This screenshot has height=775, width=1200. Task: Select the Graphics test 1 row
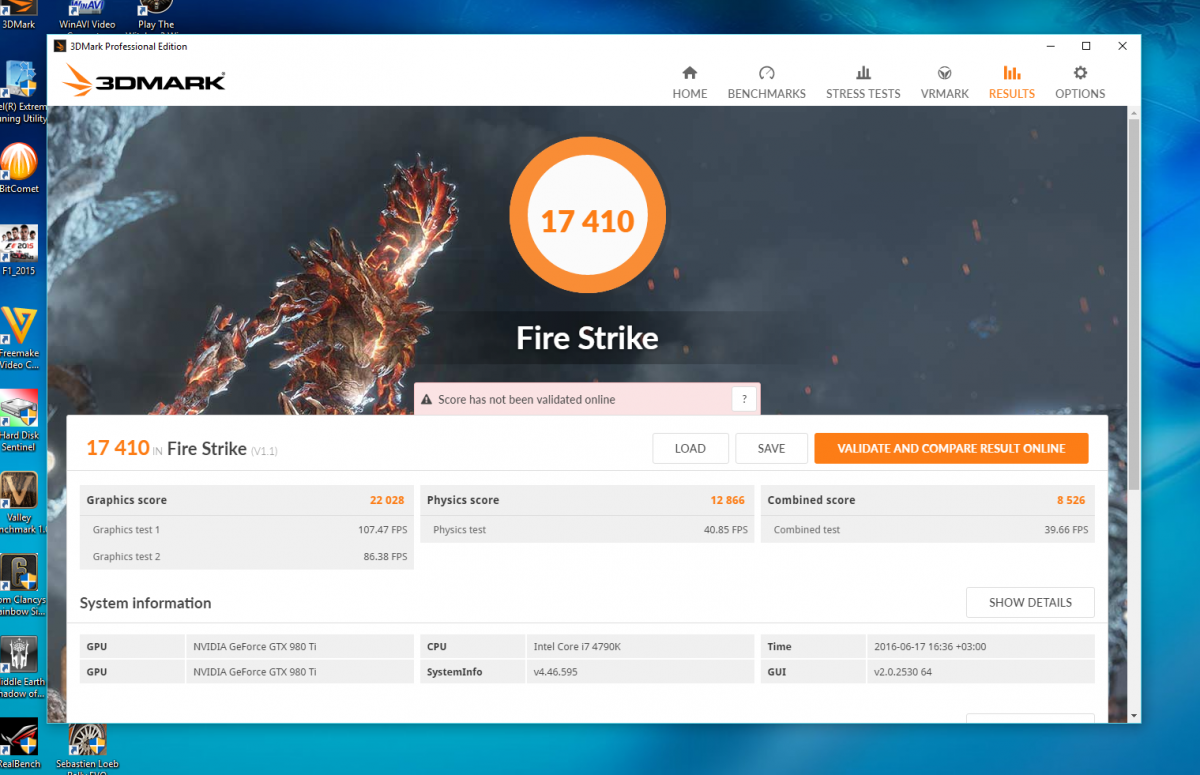[x=247, y=530]
